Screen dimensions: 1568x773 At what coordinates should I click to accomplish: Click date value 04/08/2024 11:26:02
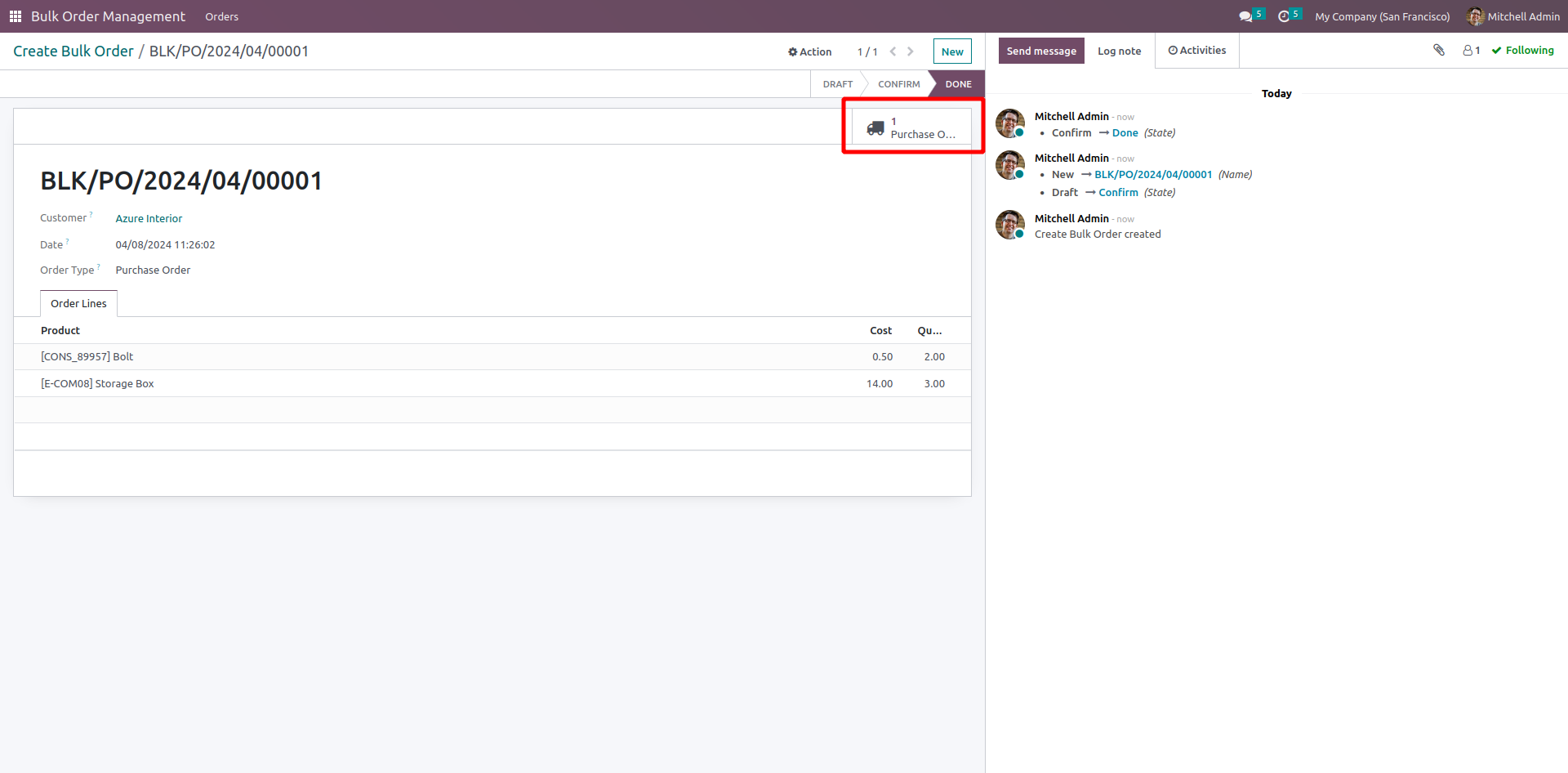pyautogui.click(x=165, y=245)
